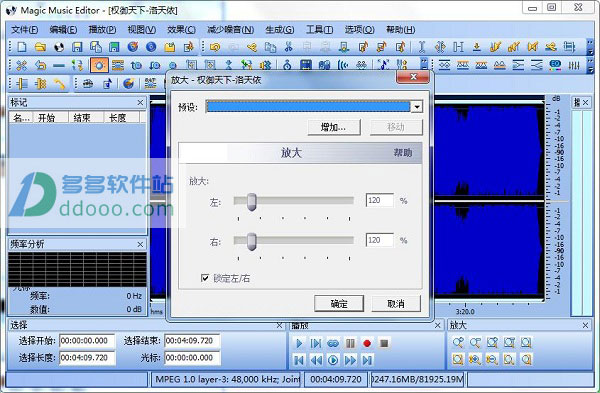The height and width of the screenshot is (393, 600).
Task: Open the 工具(T) menu
Action: tap(320, 29)
